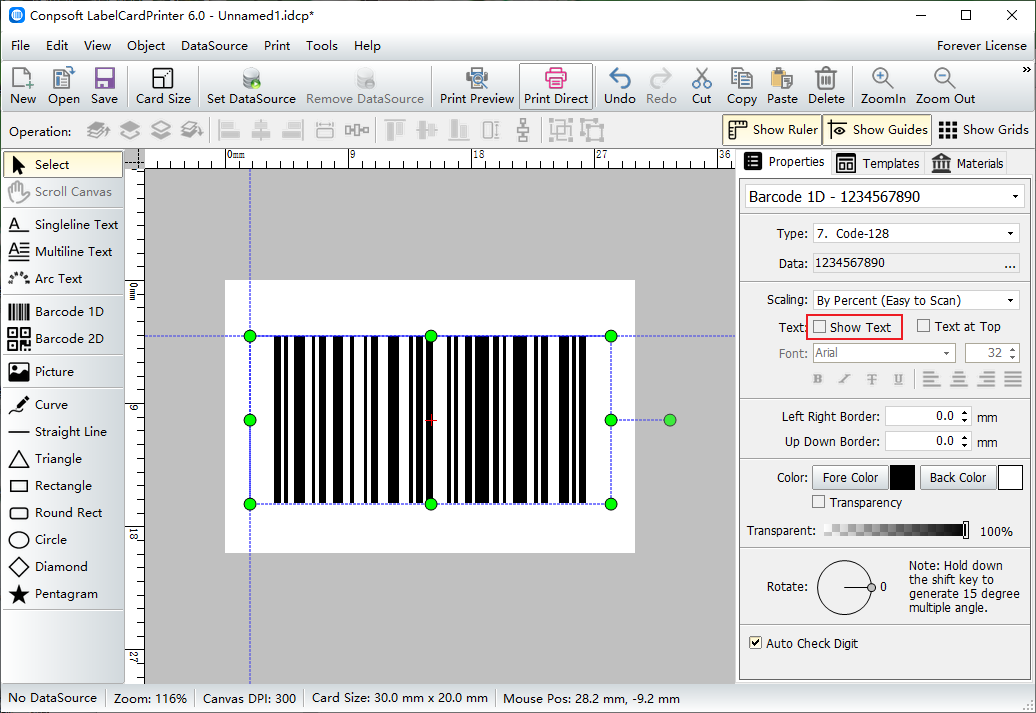
Task: Click the Fore Color button
Action: click(x=850, y=477)
